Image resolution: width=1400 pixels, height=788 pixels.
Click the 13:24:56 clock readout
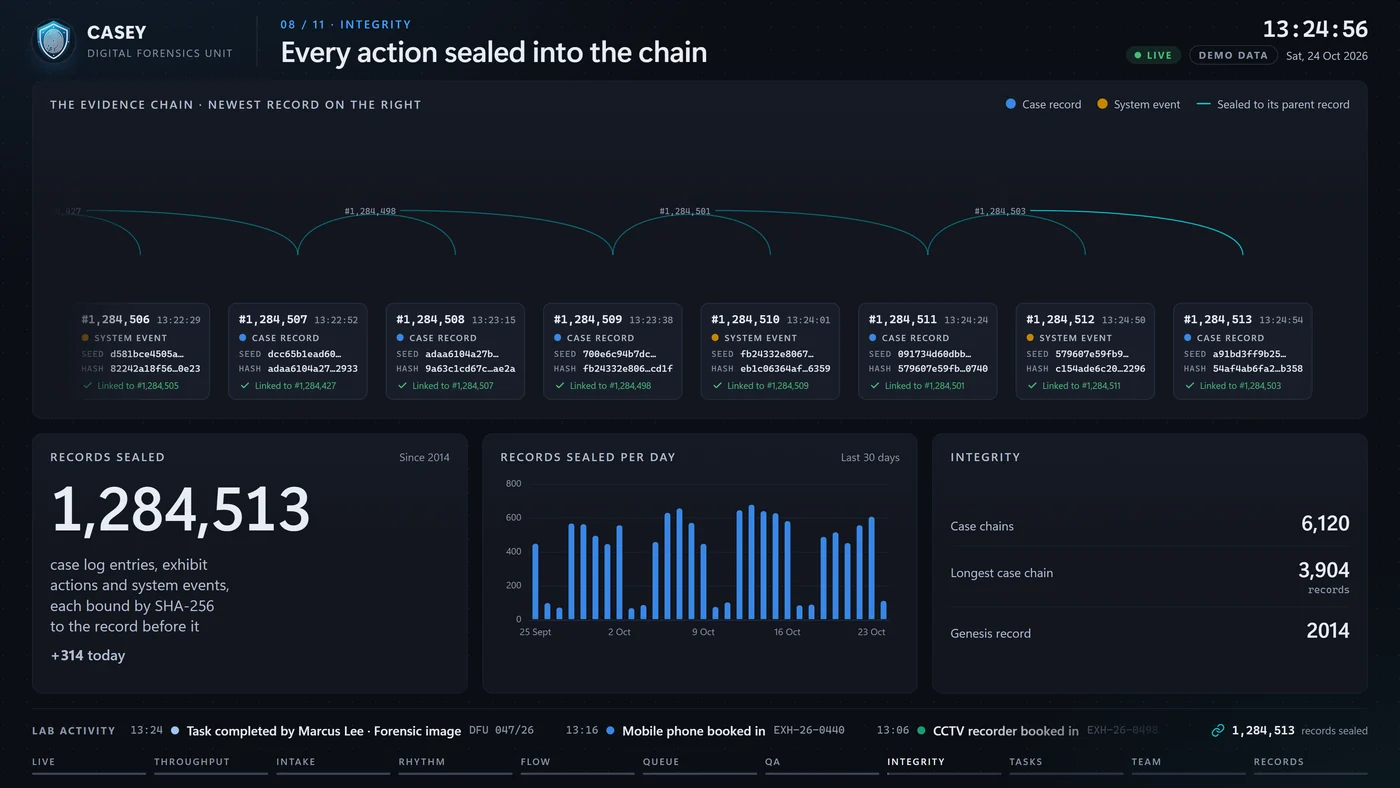click(1315, 28)
